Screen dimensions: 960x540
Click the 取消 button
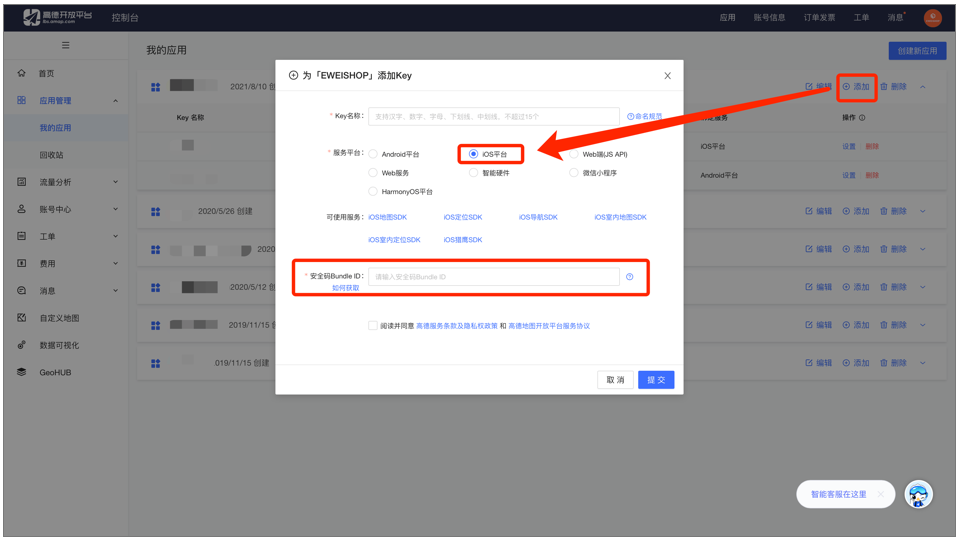click(615, 380)
